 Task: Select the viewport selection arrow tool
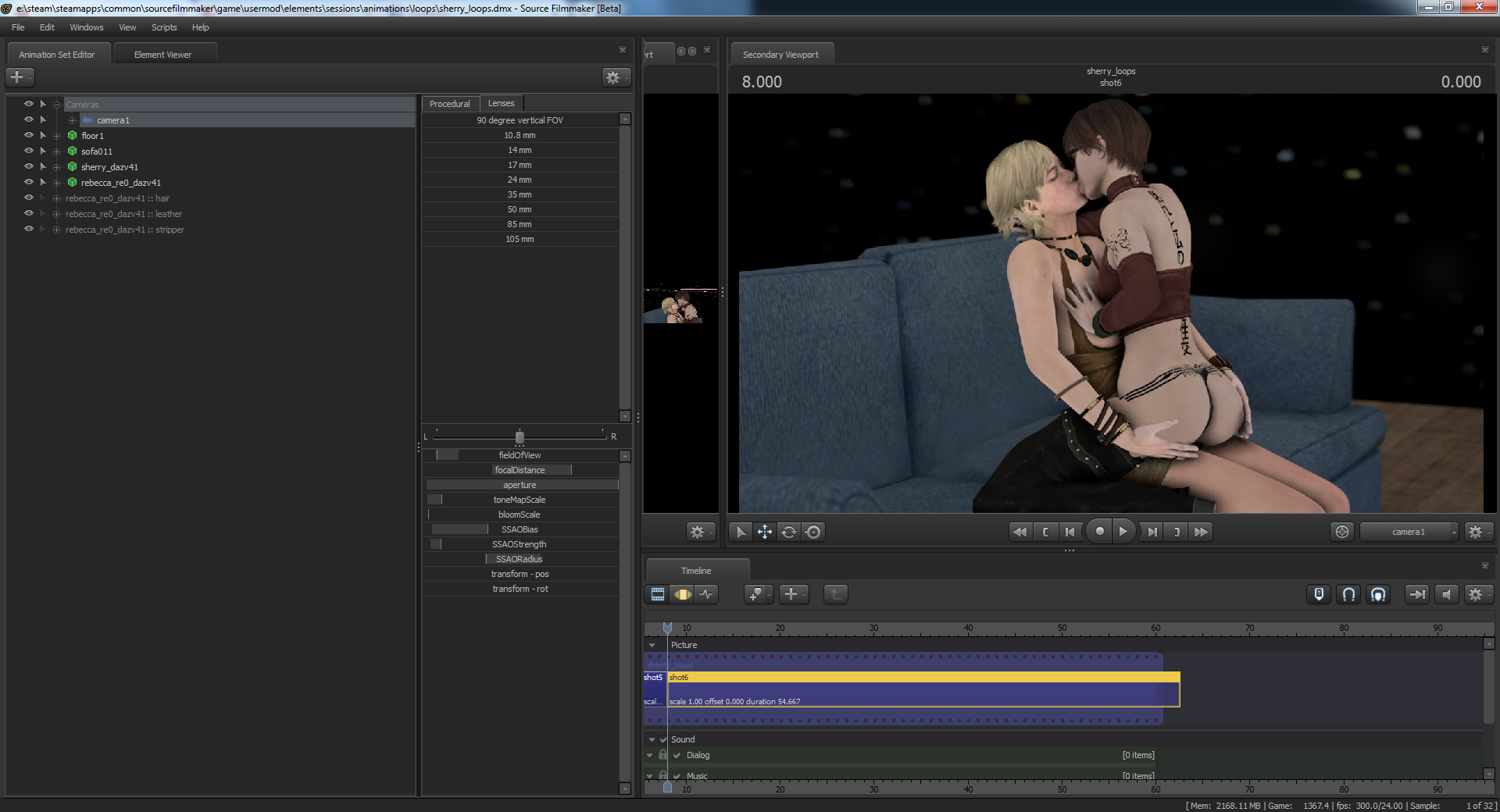(741, 532)
